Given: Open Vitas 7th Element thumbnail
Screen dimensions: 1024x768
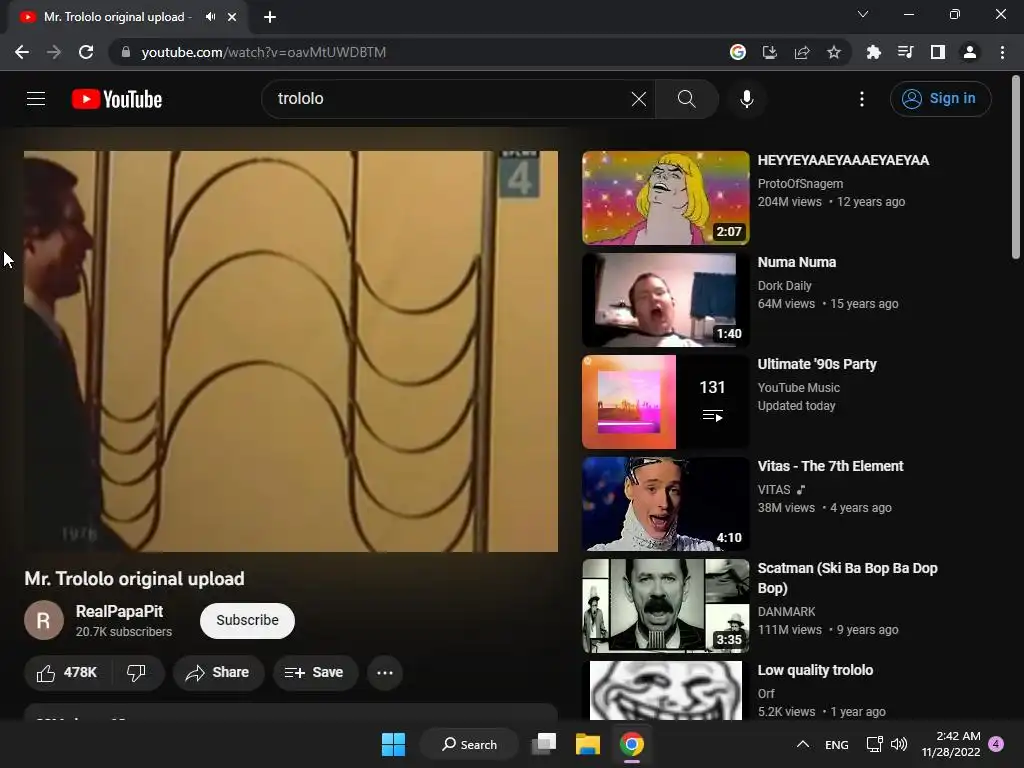Looking at the screenshot, I should (x=665, y=504).
